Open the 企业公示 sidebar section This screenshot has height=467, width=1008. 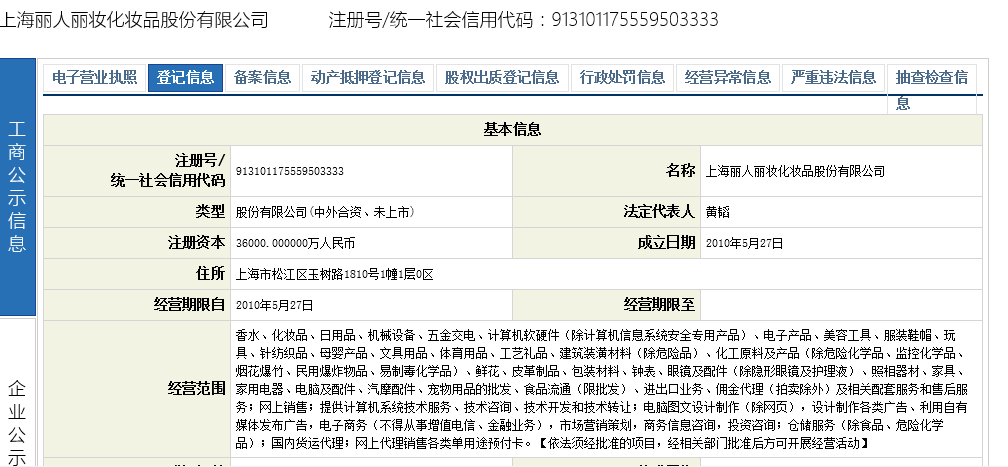(18, 420)
